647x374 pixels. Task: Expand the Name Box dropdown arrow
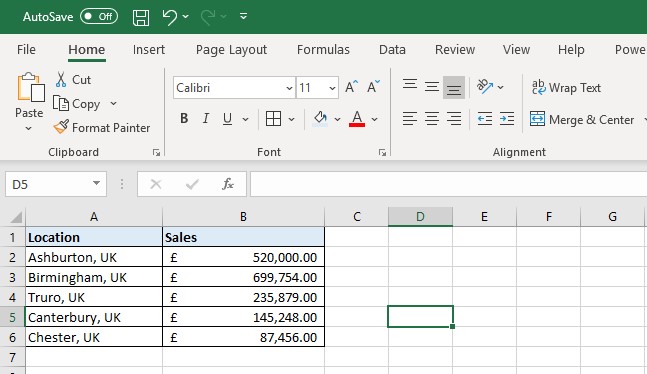pos(96,183)
